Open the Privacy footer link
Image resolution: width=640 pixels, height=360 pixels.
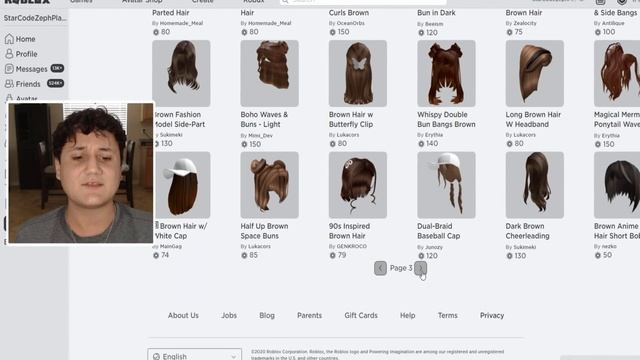pyautogui.click(x=492, y=316)
